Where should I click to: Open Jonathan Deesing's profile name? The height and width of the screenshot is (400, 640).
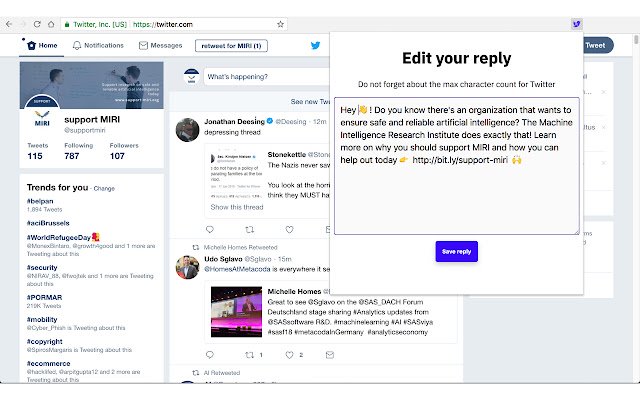[x=234, y=122]
